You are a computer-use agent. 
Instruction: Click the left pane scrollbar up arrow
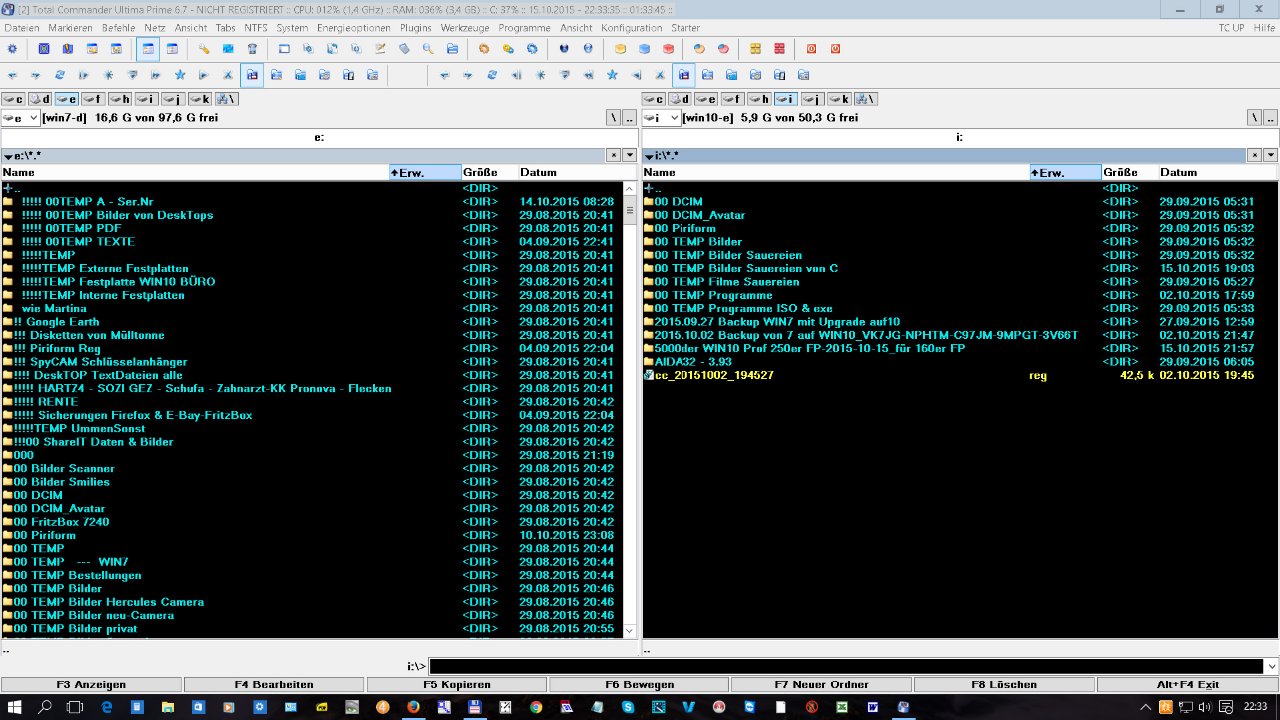pos(629,188)
